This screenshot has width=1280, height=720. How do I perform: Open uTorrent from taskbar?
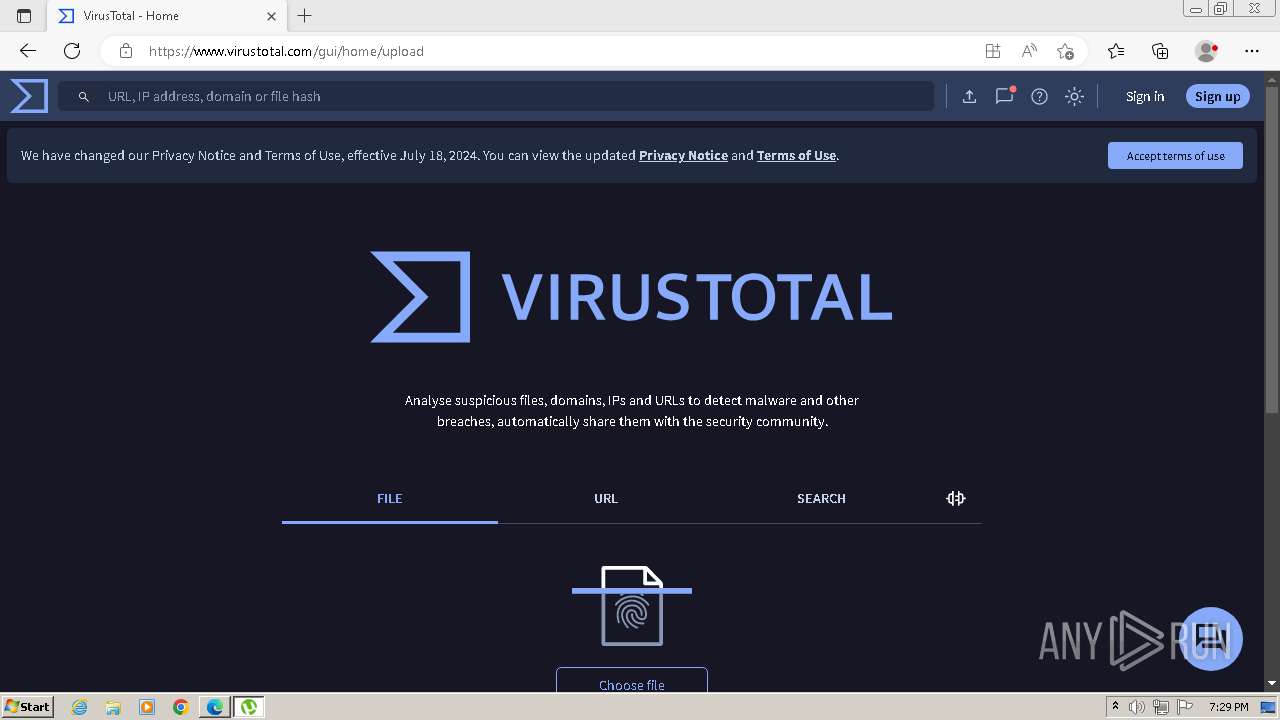click(x=248, y=707)
